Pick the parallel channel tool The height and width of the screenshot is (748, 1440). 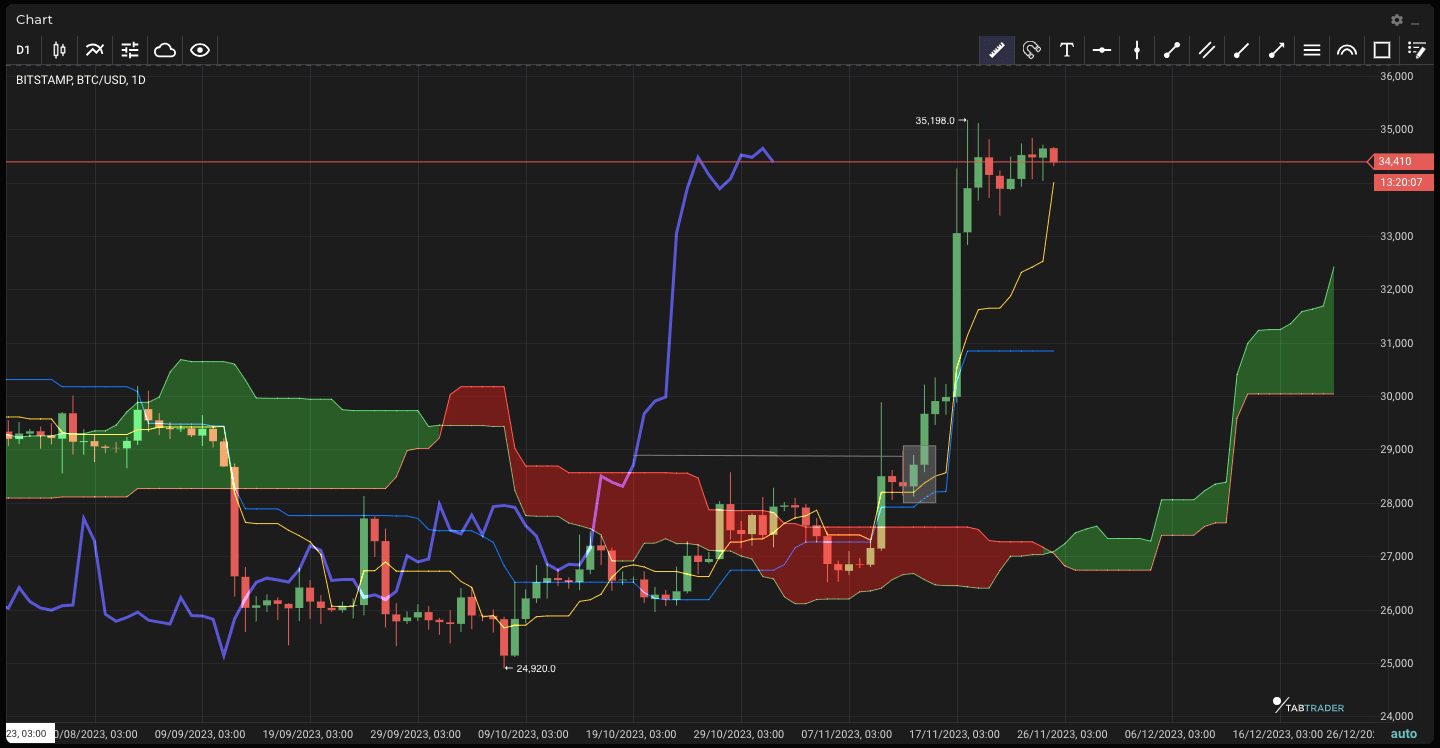click(1207, 50)
